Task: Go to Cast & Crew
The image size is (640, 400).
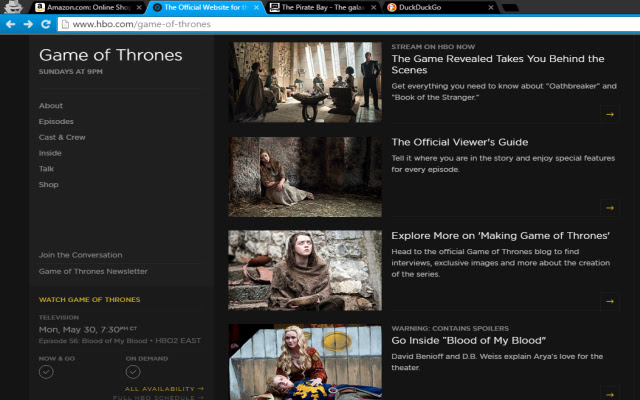Action: 62,138
